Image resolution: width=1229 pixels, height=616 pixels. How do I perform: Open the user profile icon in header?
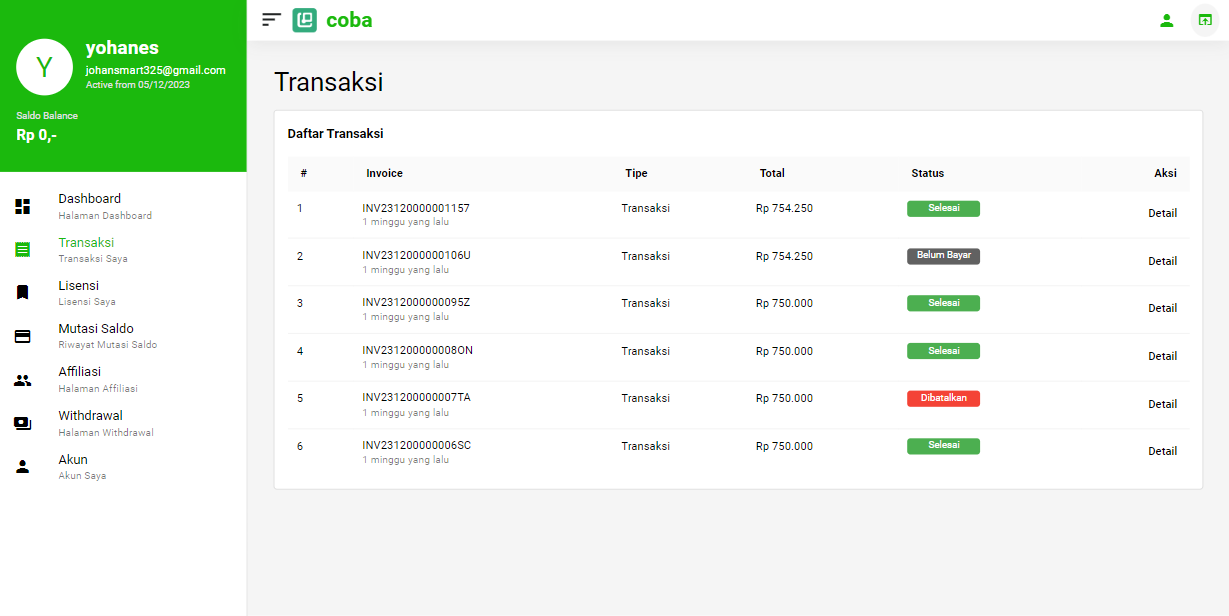1166,20
